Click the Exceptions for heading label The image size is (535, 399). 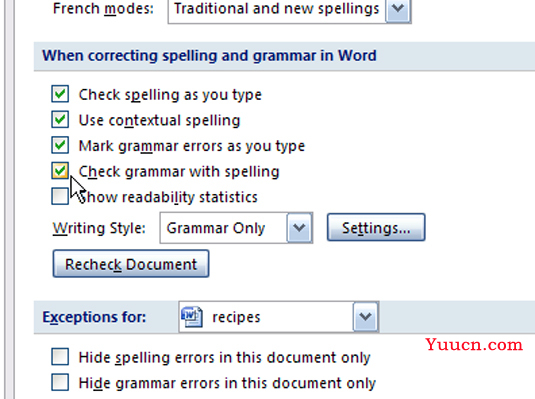[94, 317]
